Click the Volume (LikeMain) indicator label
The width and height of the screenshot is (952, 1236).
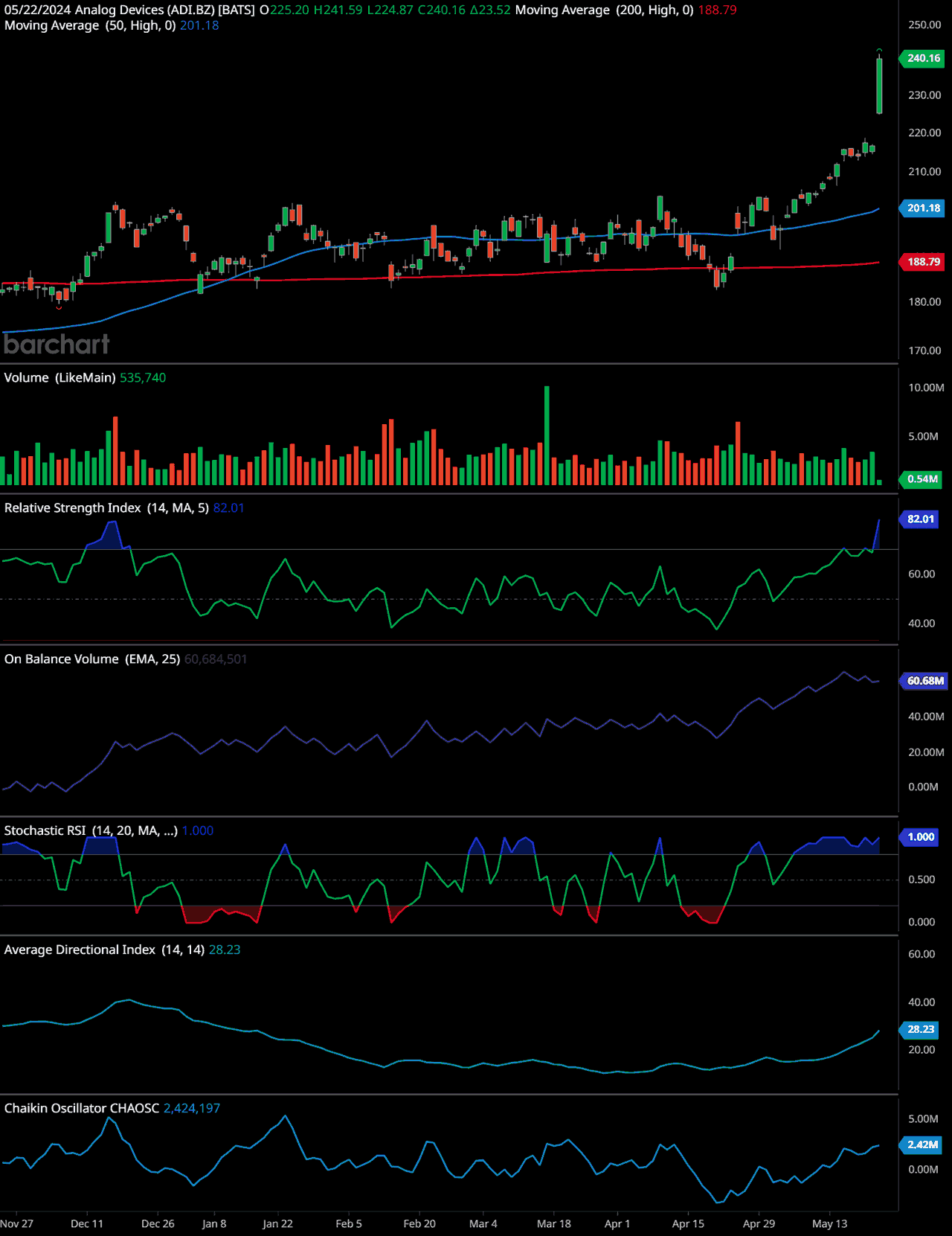[x=60, y=378]
